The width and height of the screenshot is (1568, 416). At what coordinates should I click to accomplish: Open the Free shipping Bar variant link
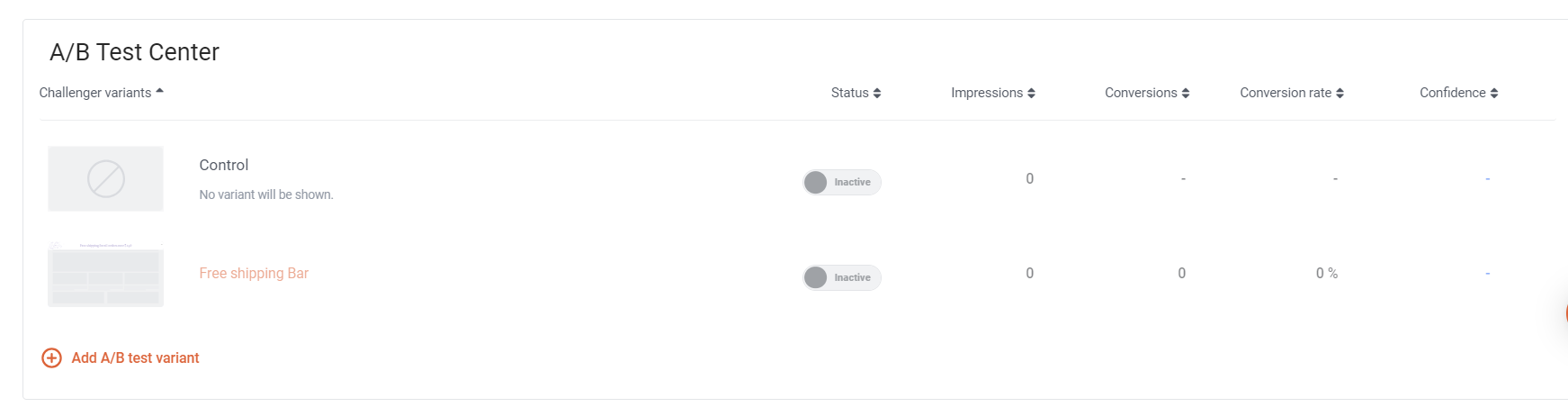point(254,273)
